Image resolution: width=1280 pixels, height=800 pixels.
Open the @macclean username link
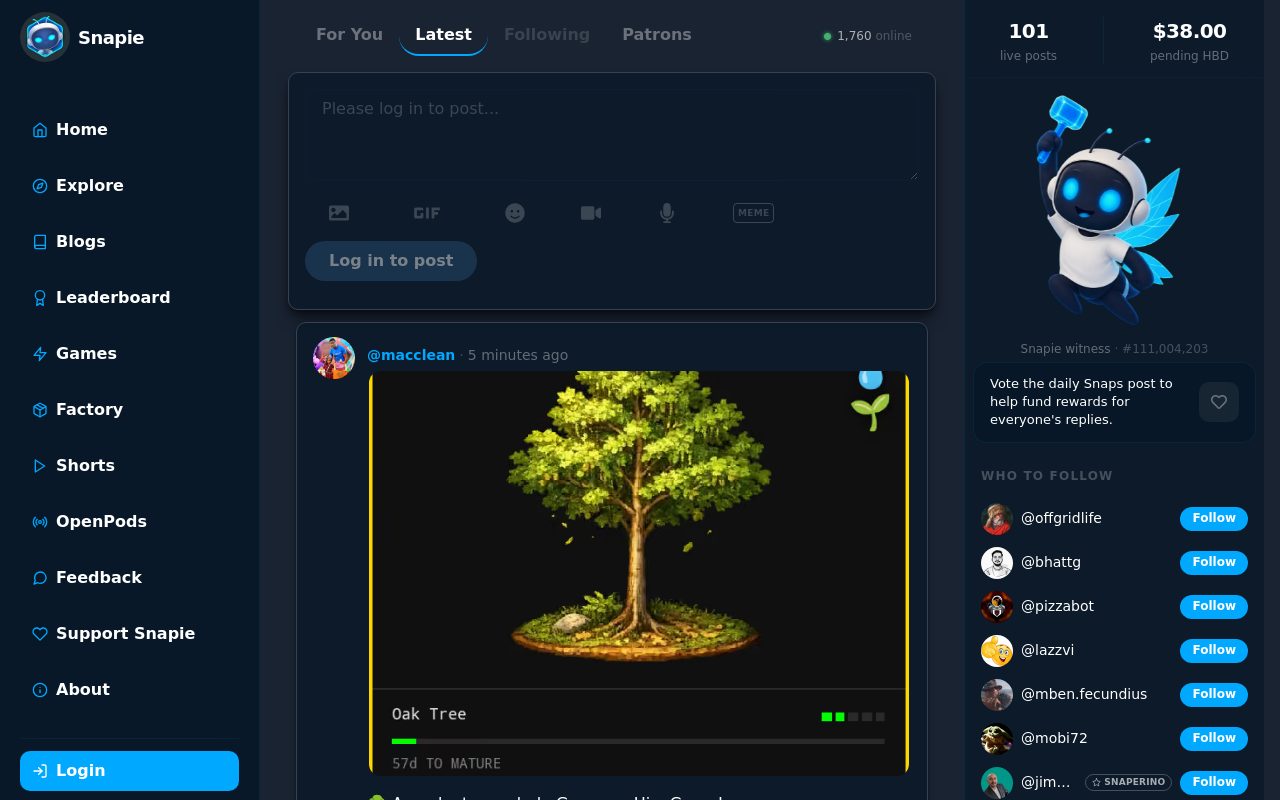[411, 355]
